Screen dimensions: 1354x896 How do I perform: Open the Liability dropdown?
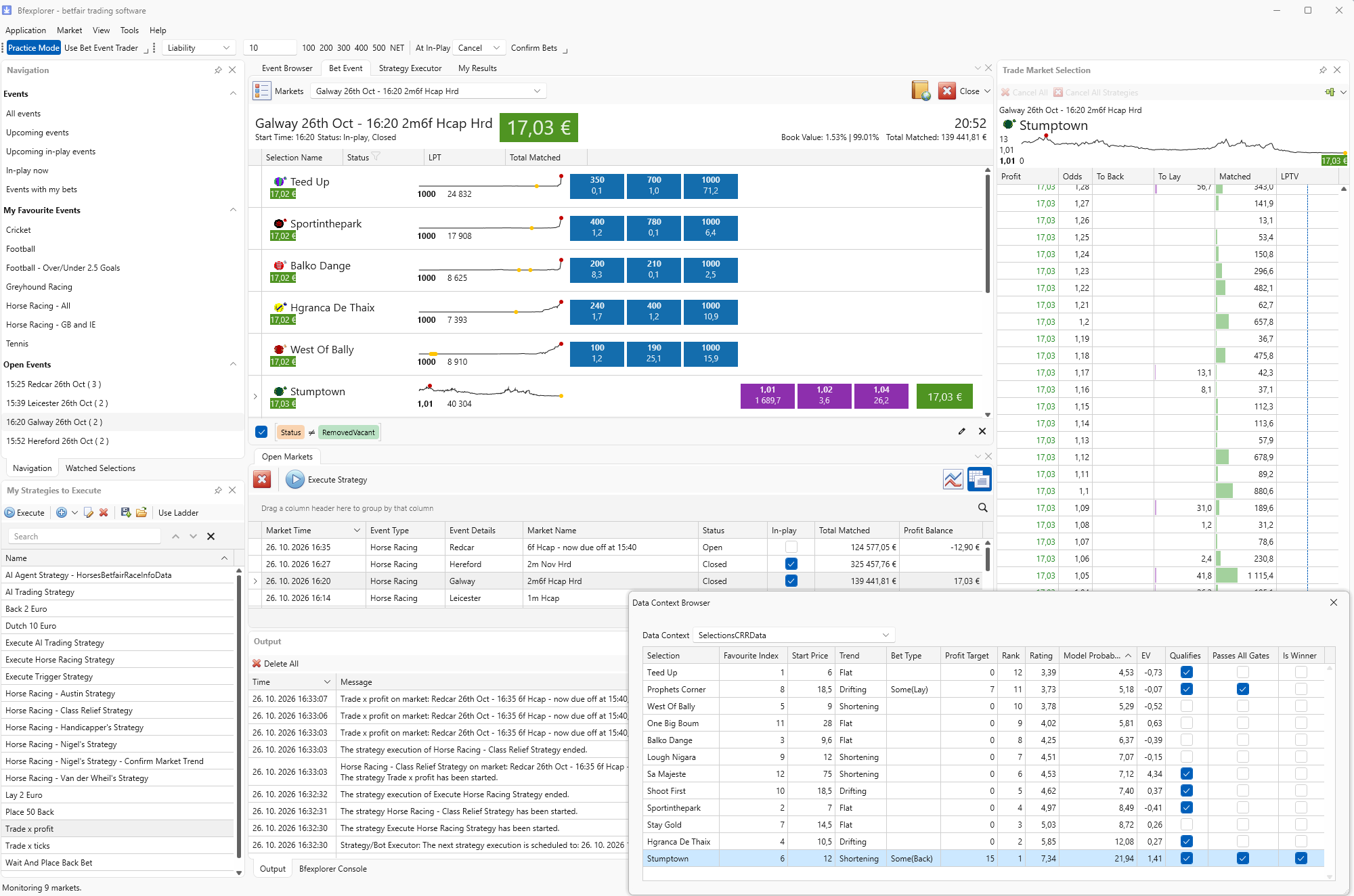[x=199, y=47]
